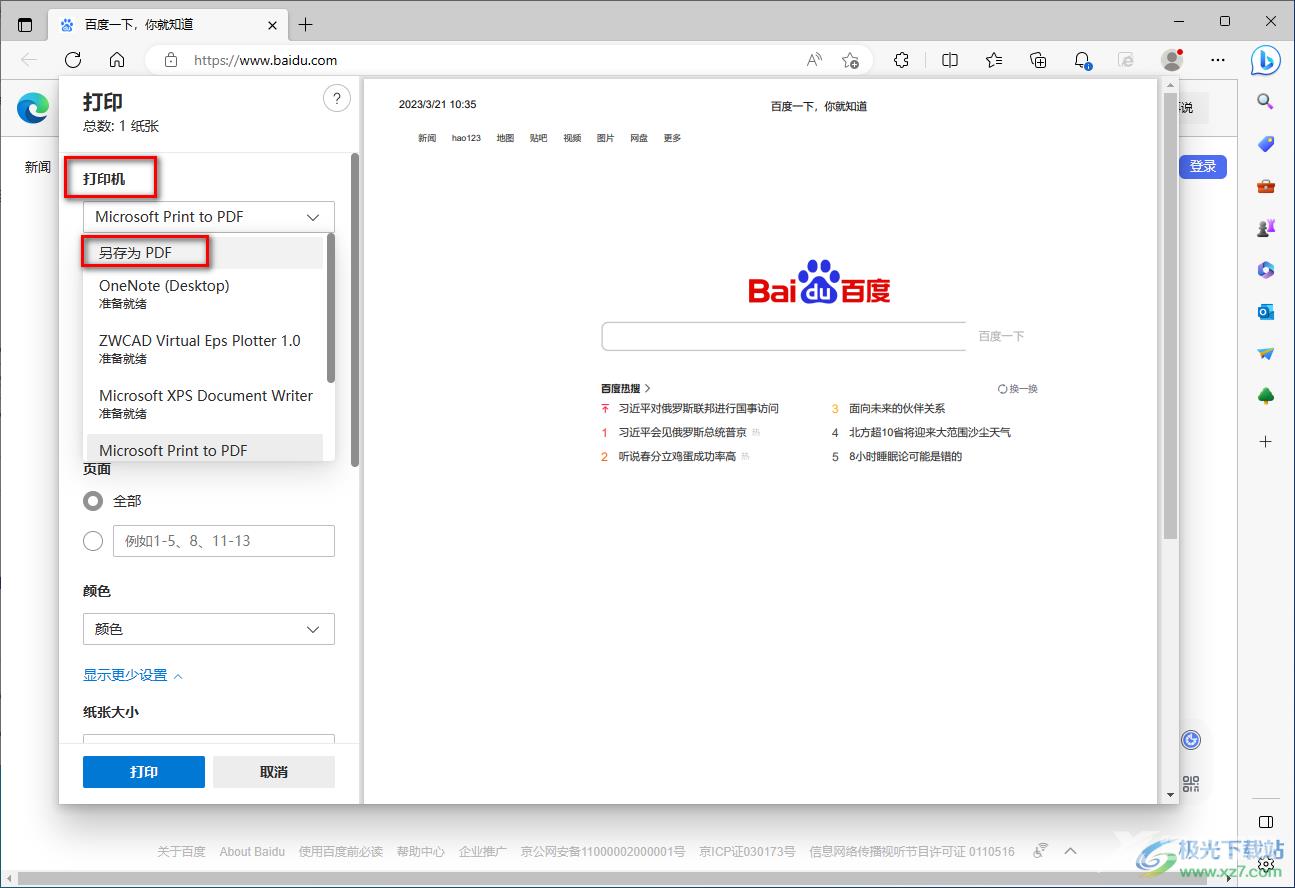The height and width of the screenshot is (888, 1295).
Task: Open the Tools briefcase sidebar icon
Action: pos(1265,186)
